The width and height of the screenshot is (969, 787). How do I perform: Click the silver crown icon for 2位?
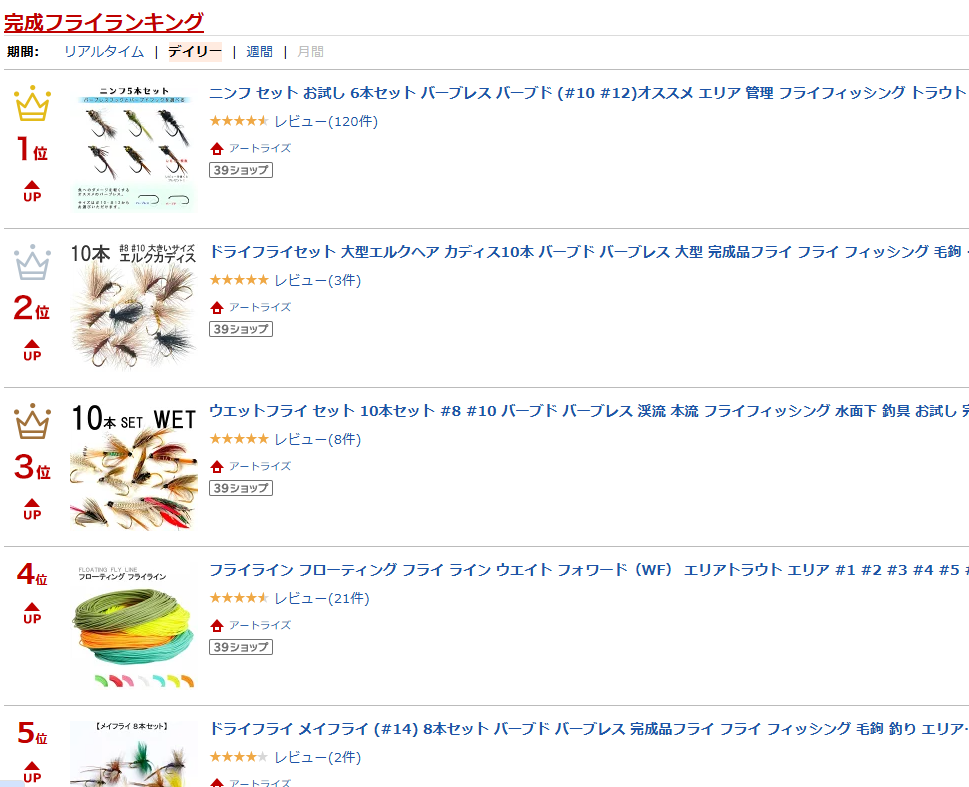click(x=32, y=262)
